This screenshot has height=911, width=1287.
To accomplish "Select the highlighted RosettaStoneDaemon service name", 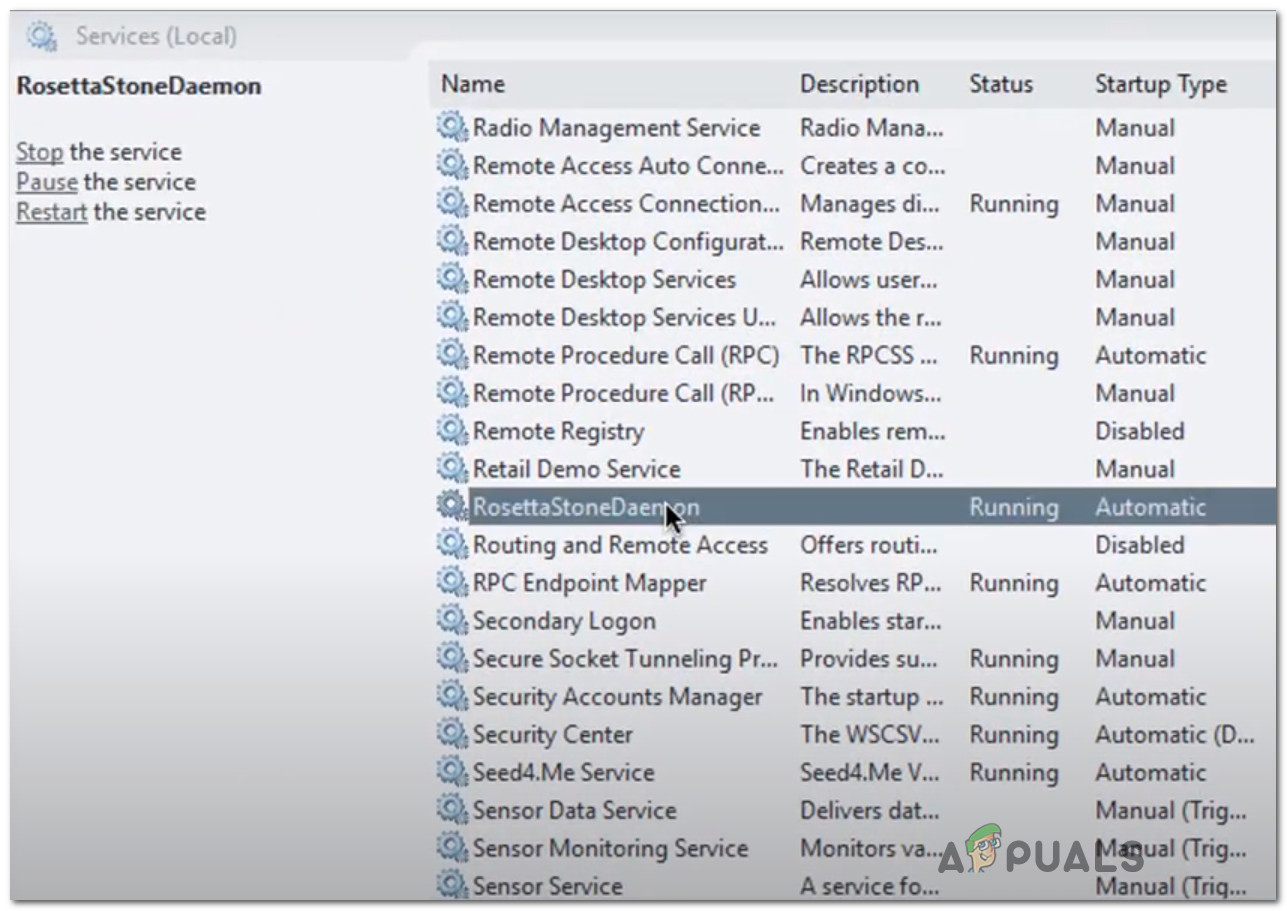I will coord(586,507).
